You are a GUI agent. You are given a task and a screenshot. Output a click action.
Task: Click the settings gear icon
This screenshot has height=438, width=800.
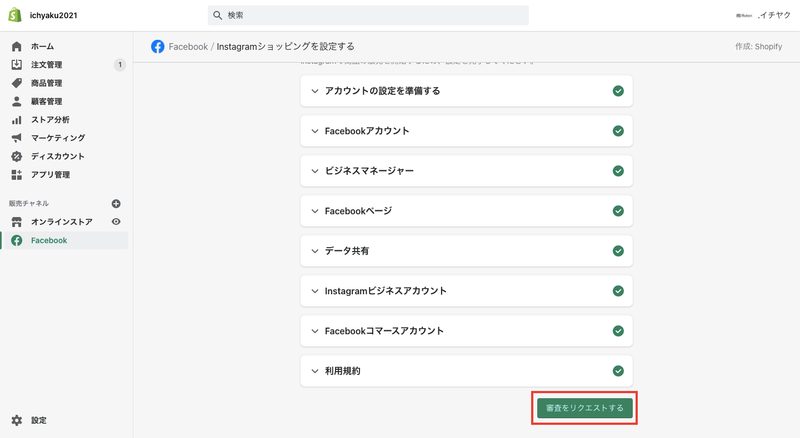tap(17, 420)
